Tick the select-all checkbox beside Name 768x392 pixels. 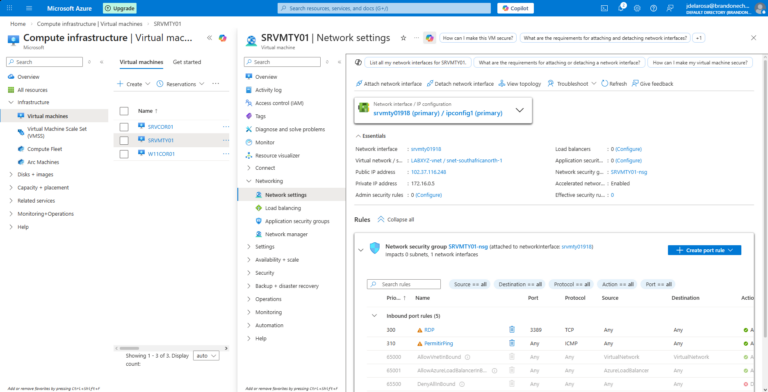124,111
